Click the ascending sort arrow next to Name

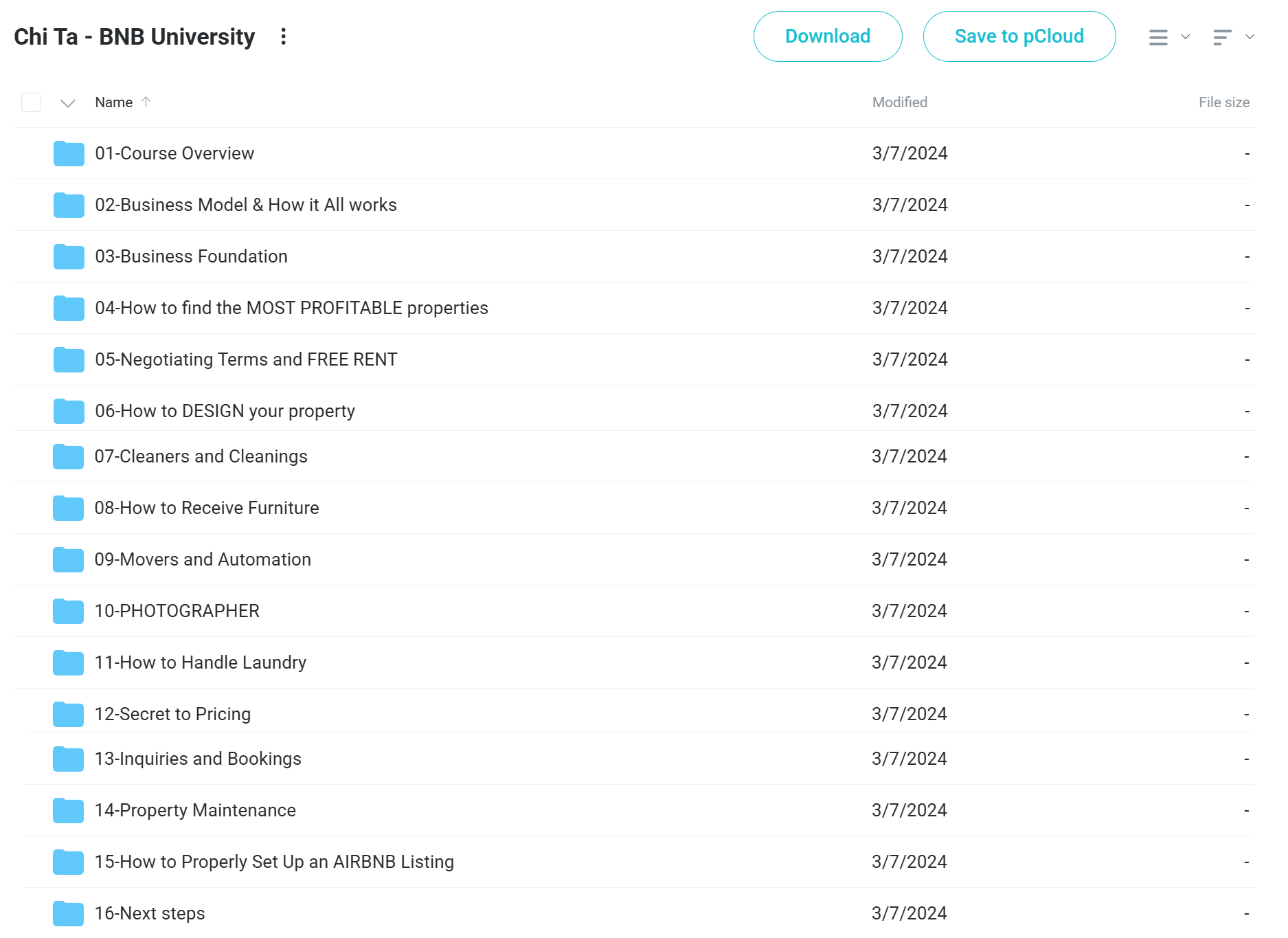click(x=146, y=102)
